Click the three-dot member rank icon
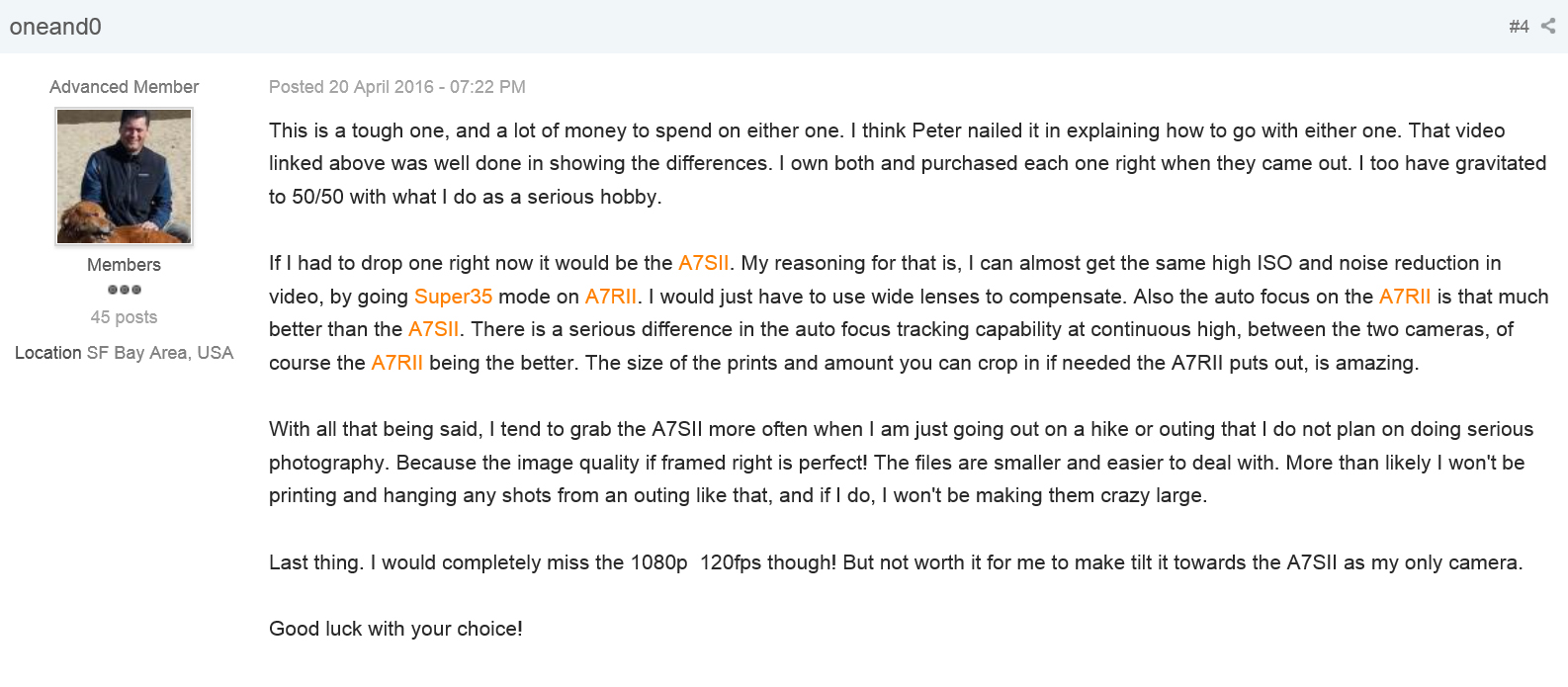Viewport: 1568px width, 687px height. pos(124,290)
